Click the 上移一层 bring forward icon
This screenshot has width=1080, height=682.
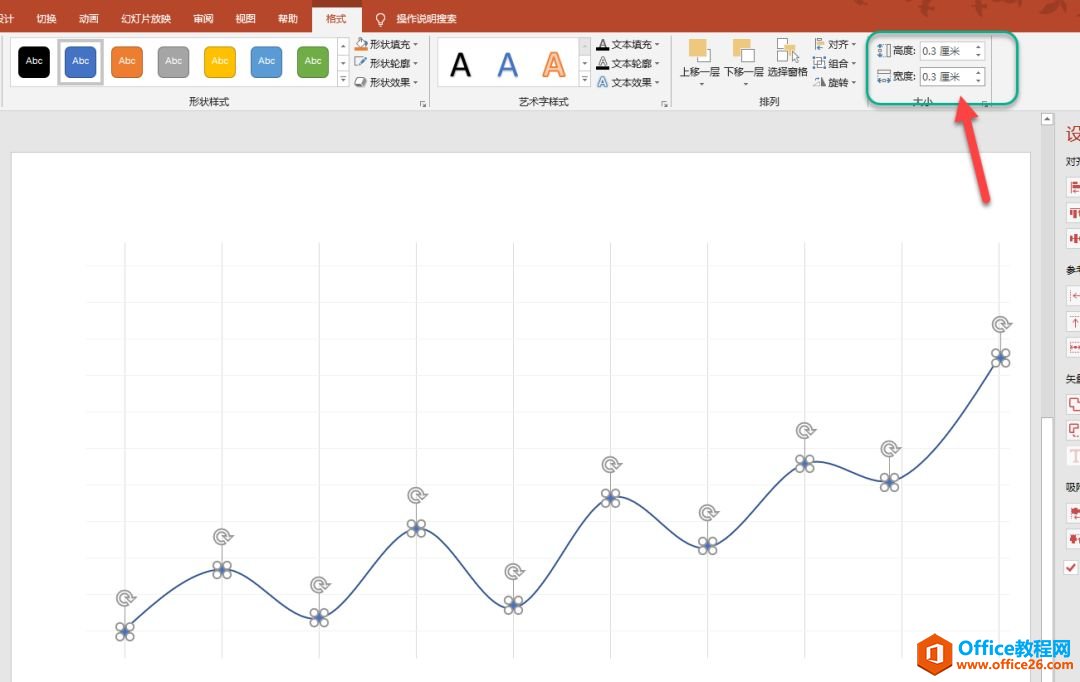(x=698, y=52)
